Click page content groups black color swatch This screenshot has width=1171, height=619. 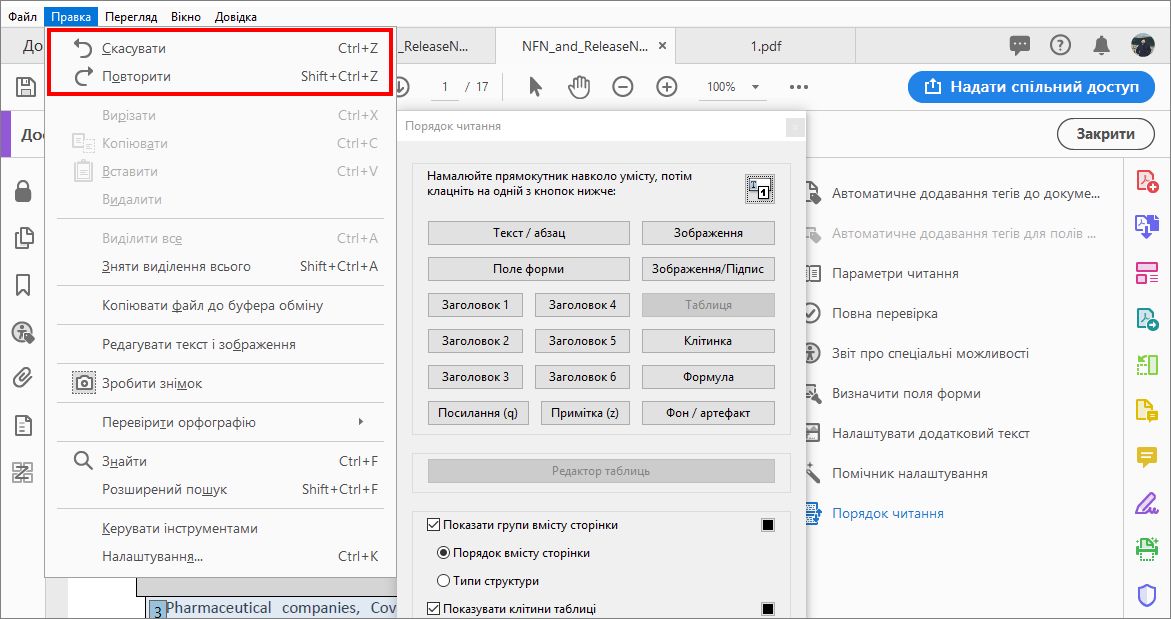tap(768, 525)
